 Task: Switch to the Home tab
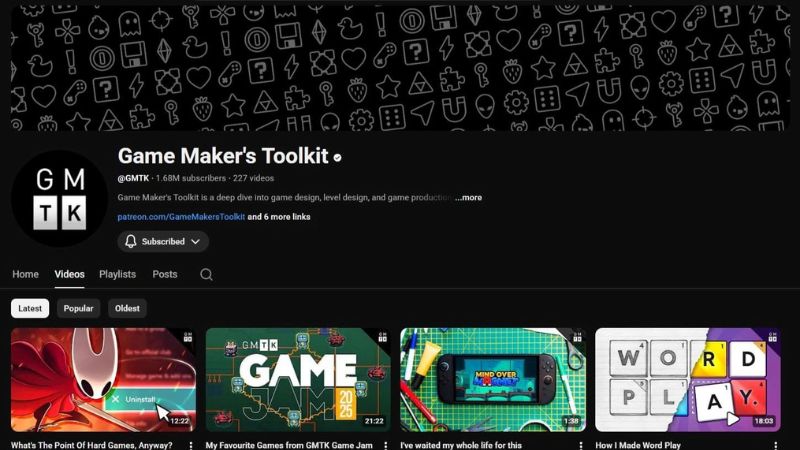[26, 274]
